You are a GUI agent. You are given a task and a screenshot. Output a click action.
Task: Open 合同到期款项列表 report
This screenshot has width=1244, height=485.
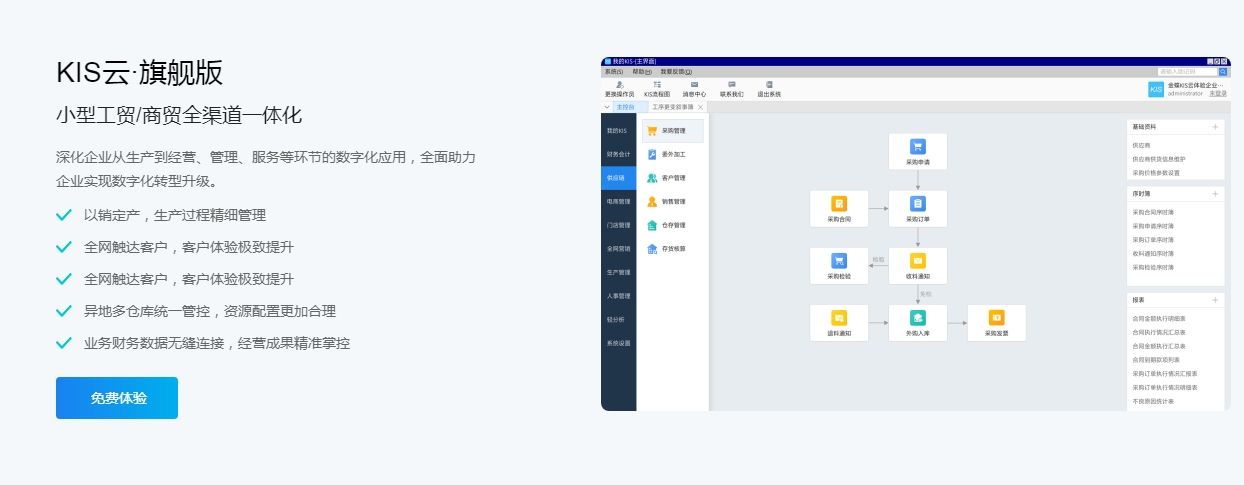pyautogui.click(x=1156, y=359)
